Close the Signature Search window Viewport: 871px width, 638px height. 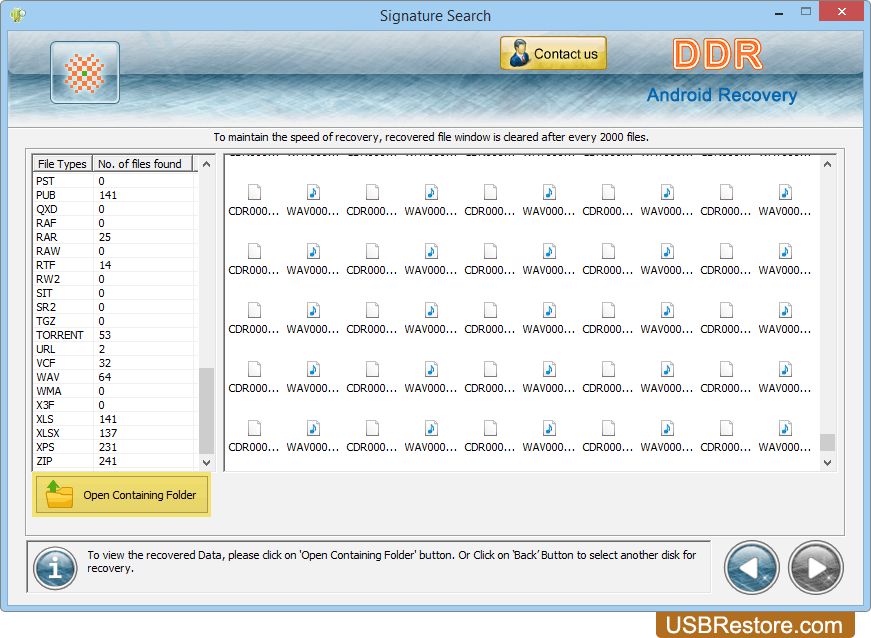(x=842, y=11)
